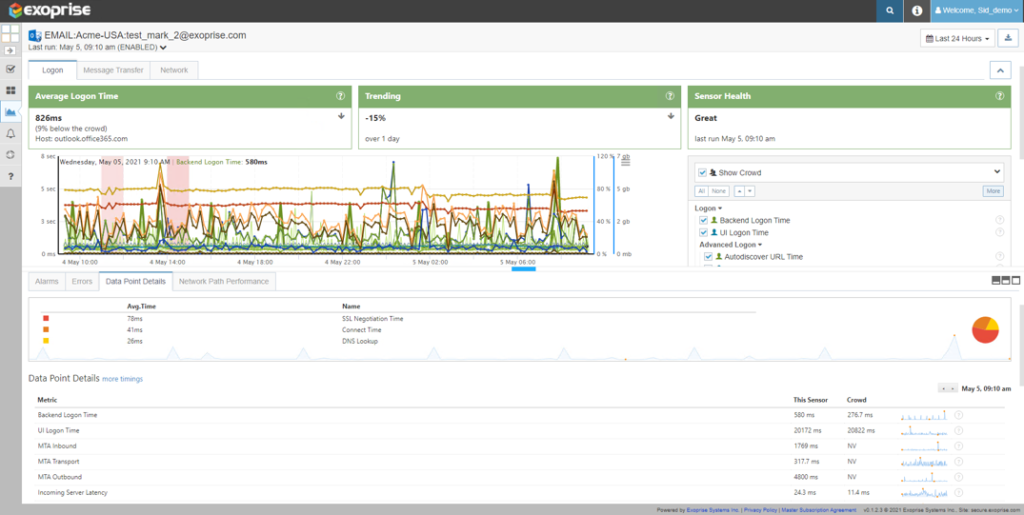
Task: Expand sidebar with the arrow button
Action: pos(10,50)
